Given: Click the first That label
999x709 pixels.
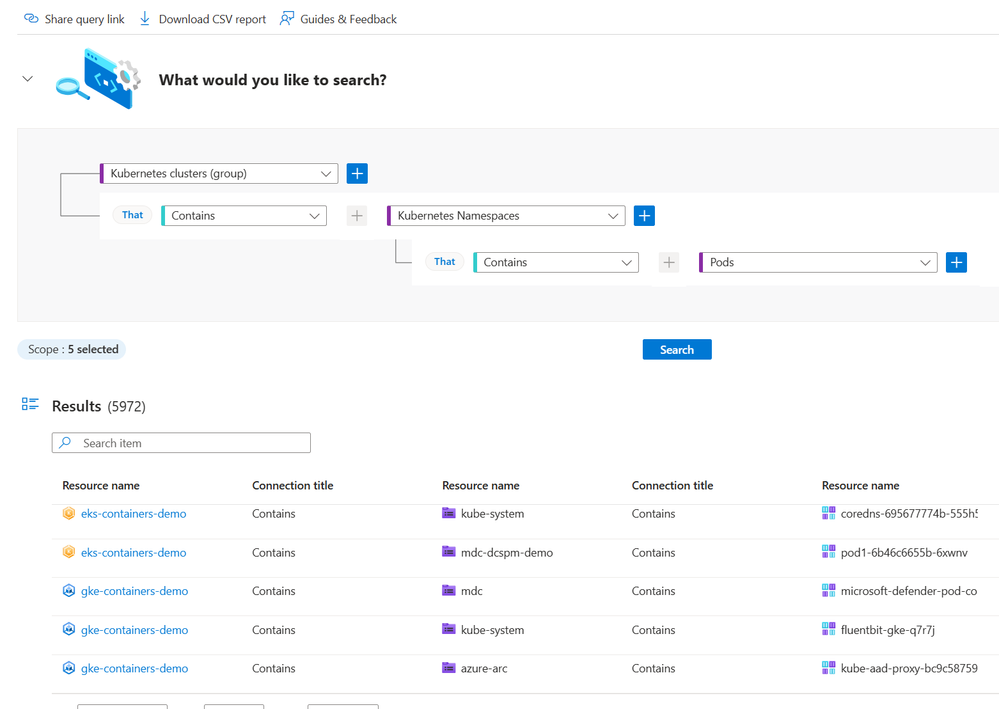Looking at the screenshot, I should coord(133,215).
